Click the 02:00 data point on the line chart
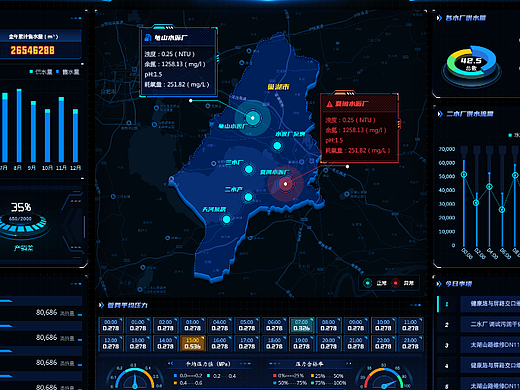The width and height of the screenshot is (520, 390). pyautogui.click(x=476, y=203)
